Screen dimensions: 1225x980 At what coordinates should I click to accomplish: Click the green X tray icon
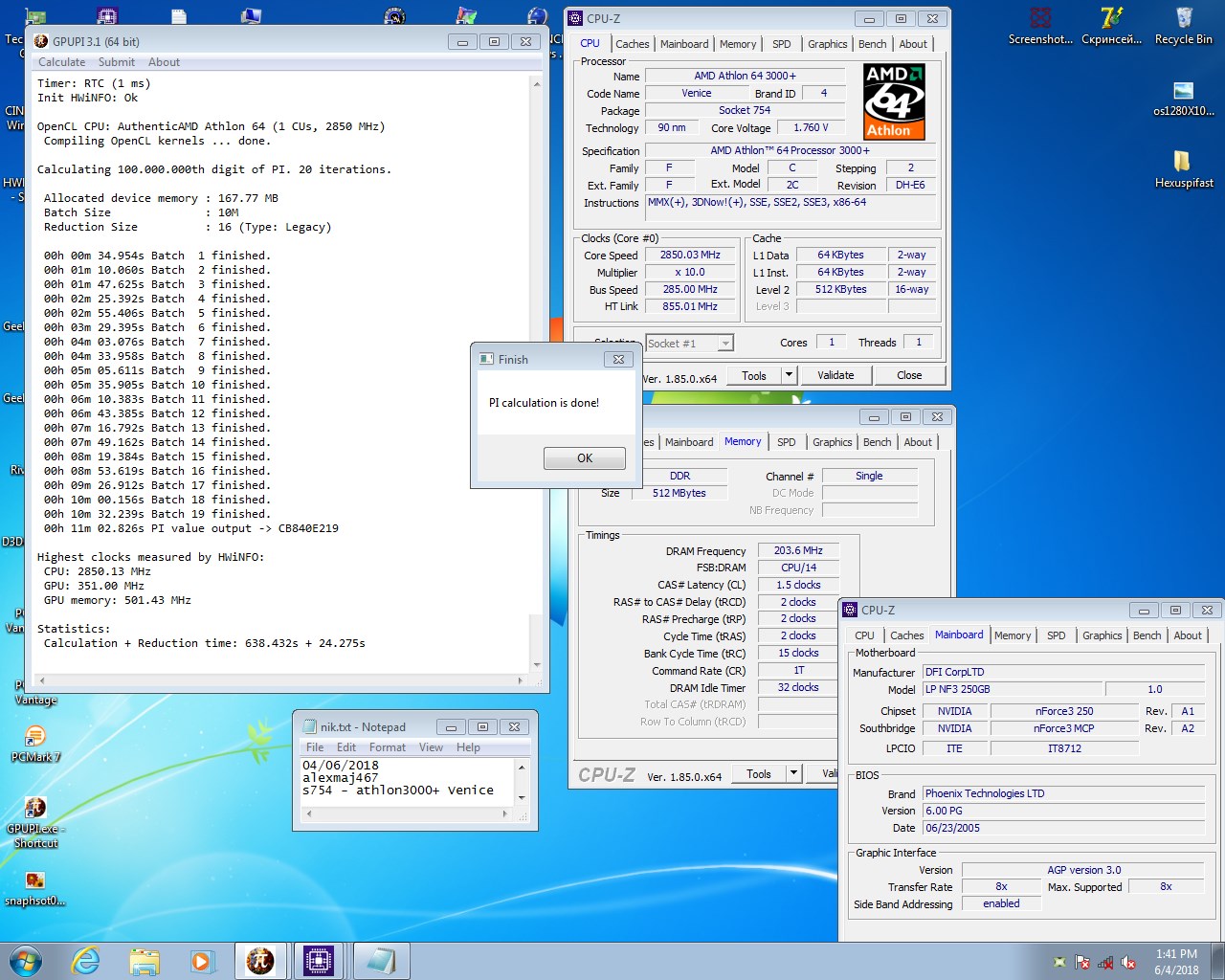click(1059, 962)
